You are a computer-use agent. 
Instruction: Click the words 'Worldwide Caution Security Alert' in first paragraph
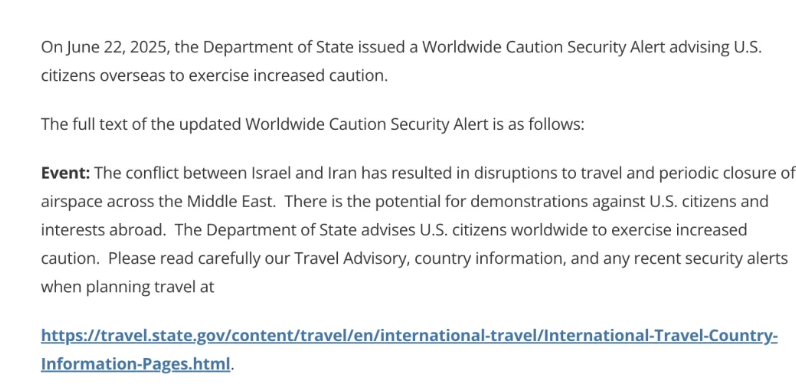pyautogui.click(x=544, y=48)
